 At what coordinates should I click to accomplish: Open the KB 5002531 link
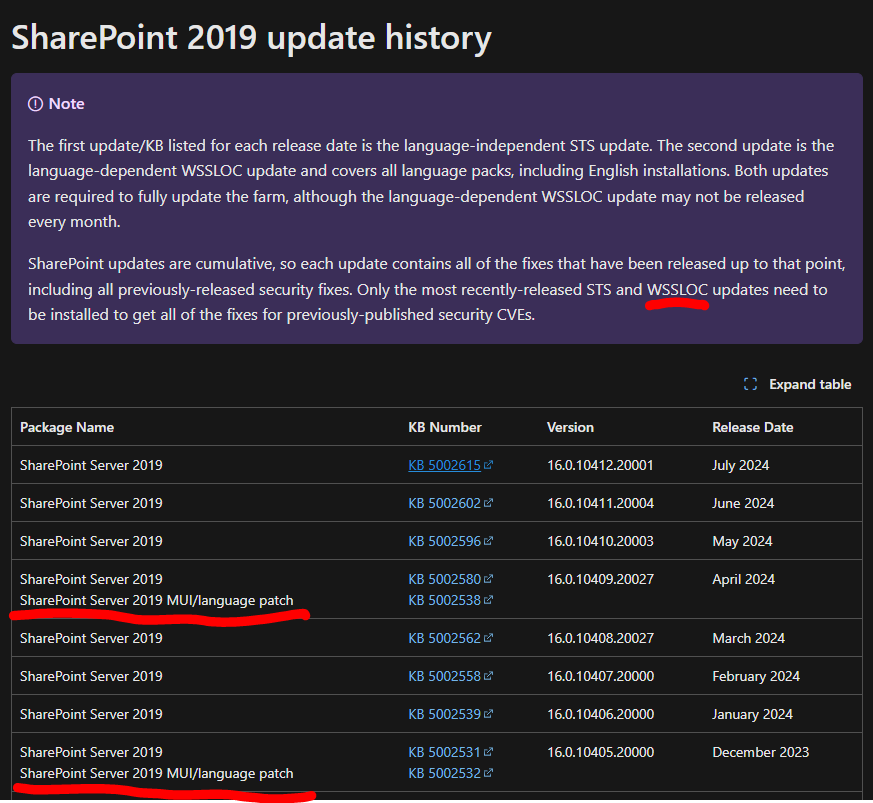coord(444,752)
